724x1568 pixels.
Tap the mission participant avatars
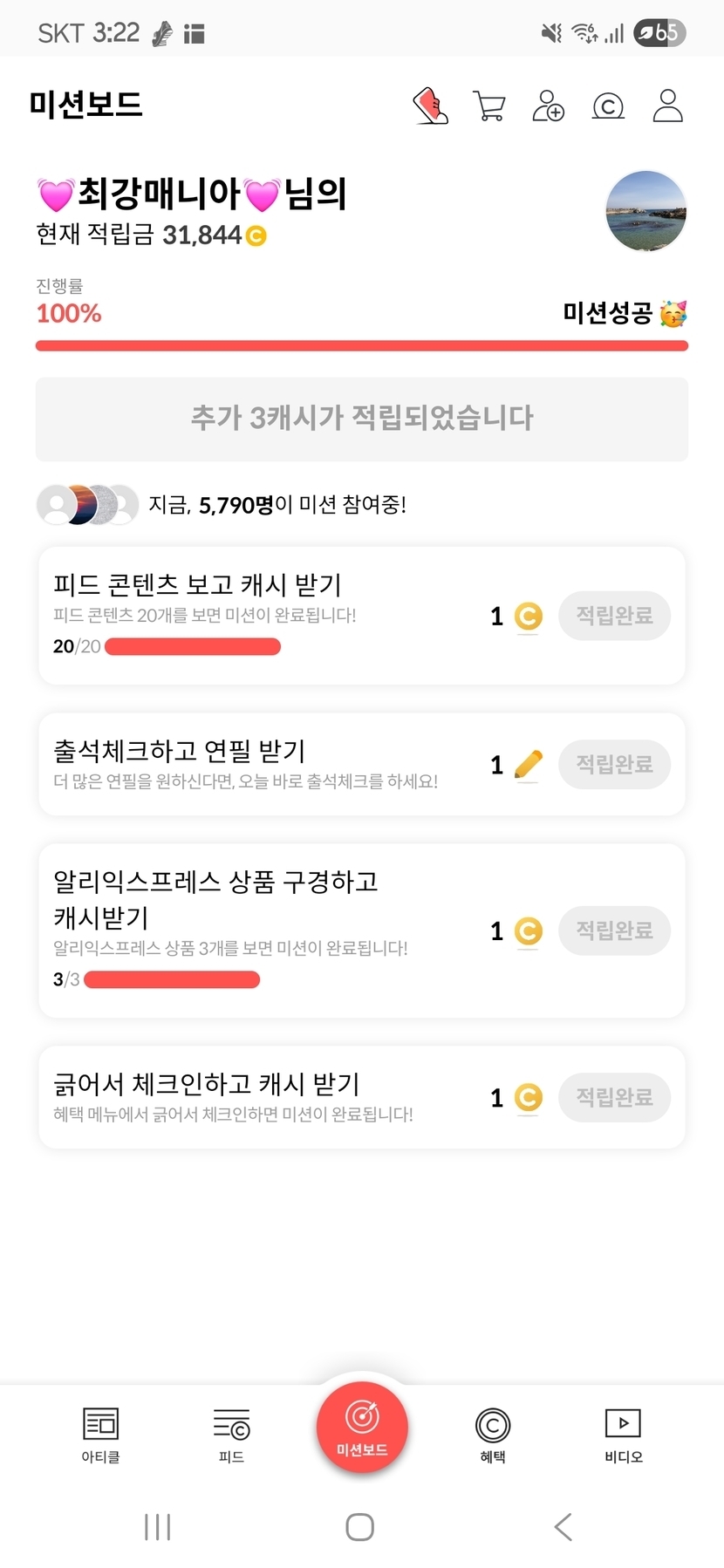(x=87, y=504)
